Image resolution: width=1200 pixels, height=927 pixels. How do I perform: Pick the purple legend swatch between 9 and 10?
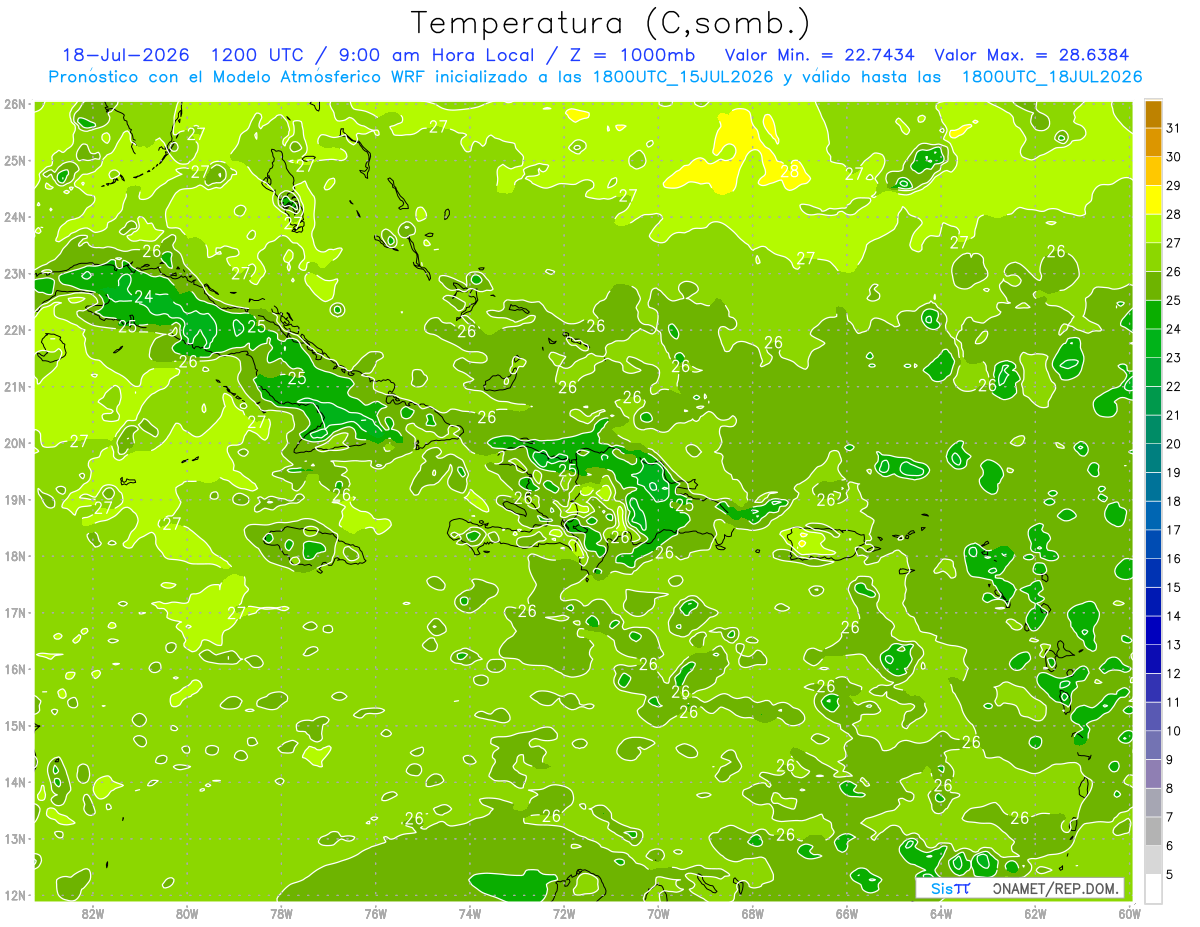[x=1153, y=746]
